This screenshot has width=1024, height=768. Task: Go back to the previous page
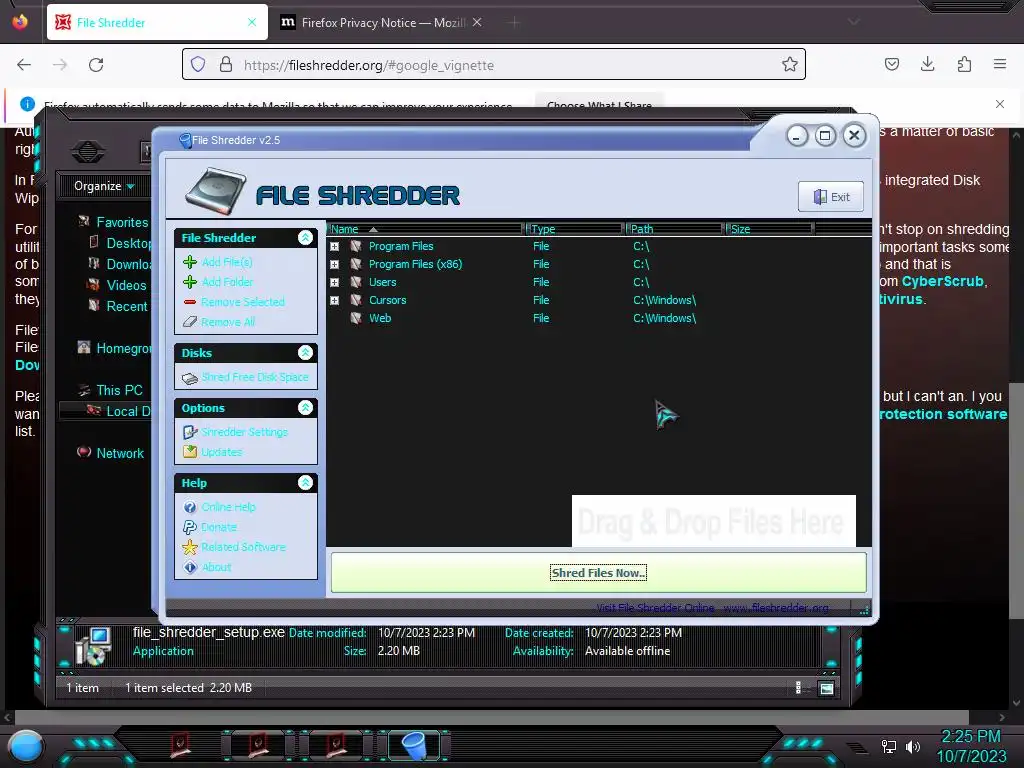(x=24, y=65)
